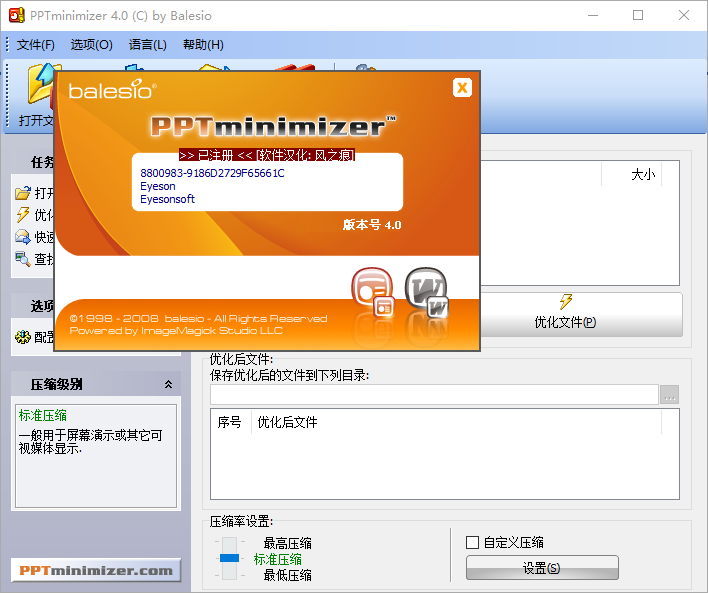The image size is (708, 593).
Task: Click the Word icon in About dialog
Action: [426, 292]
